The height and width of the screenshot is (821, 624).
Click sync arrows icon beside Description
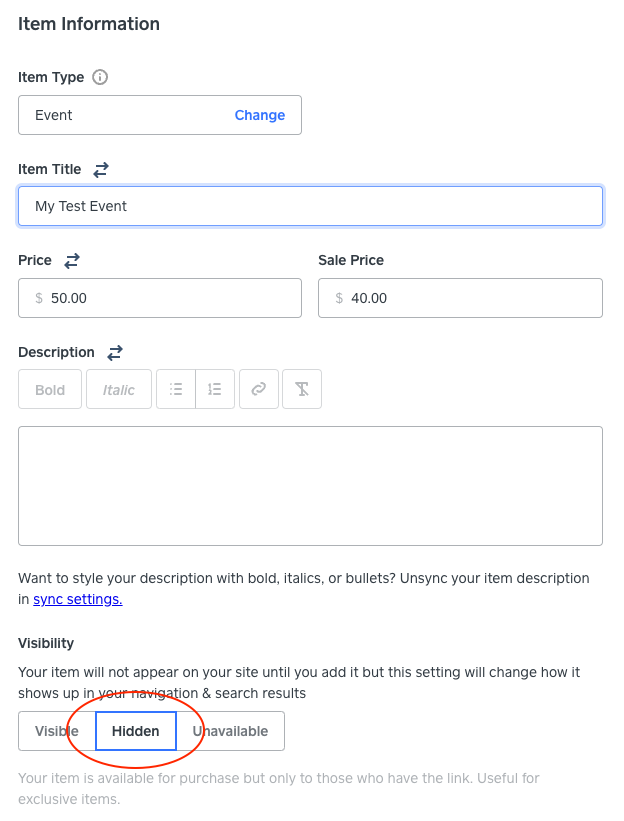[x=115, y=352]
